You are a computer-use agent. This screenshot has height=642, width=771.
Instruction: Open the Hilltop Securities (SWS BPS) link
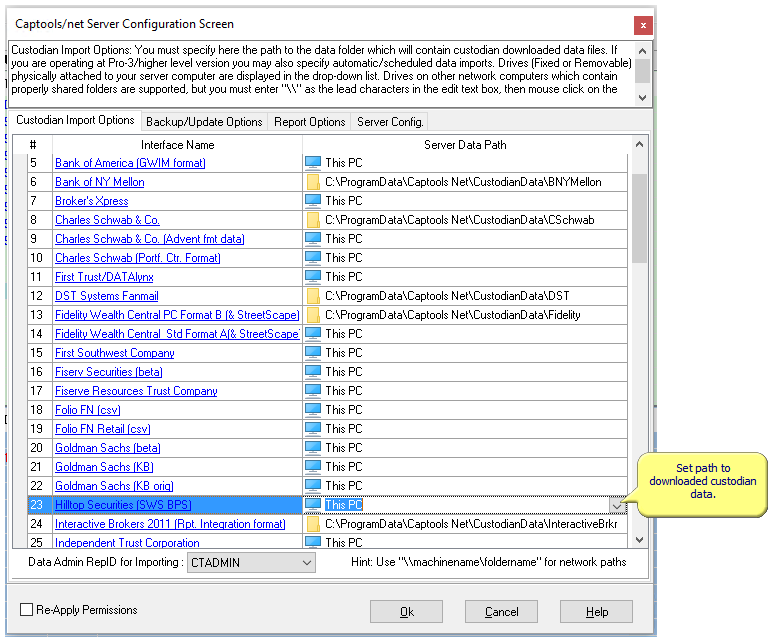[x=123, y=505]
